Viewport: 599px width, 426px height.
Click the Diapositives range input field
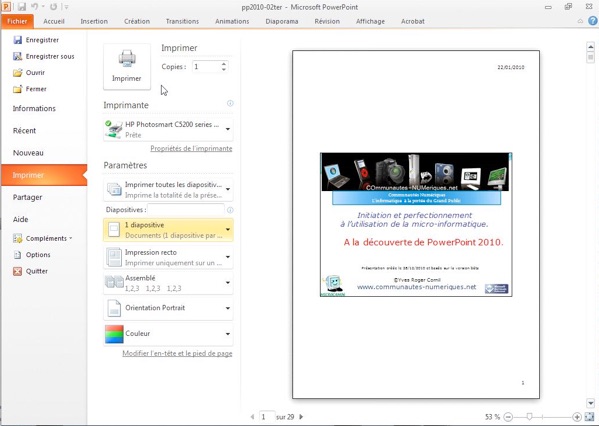point(186,210)
